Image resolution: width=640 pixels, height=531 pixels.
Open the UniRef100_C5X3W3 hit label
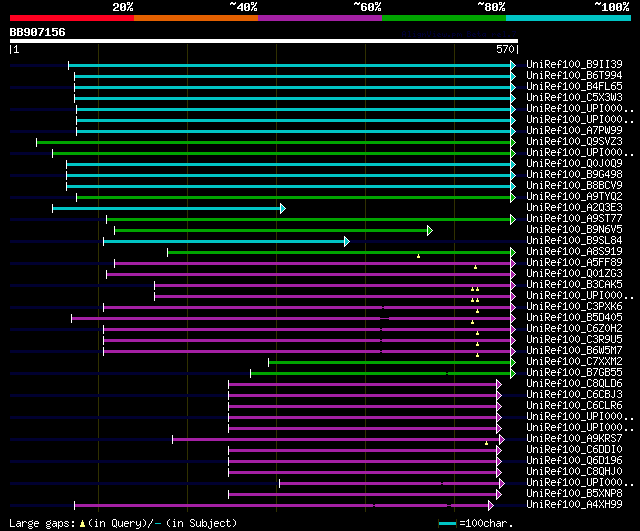click(x=574, y=98)
